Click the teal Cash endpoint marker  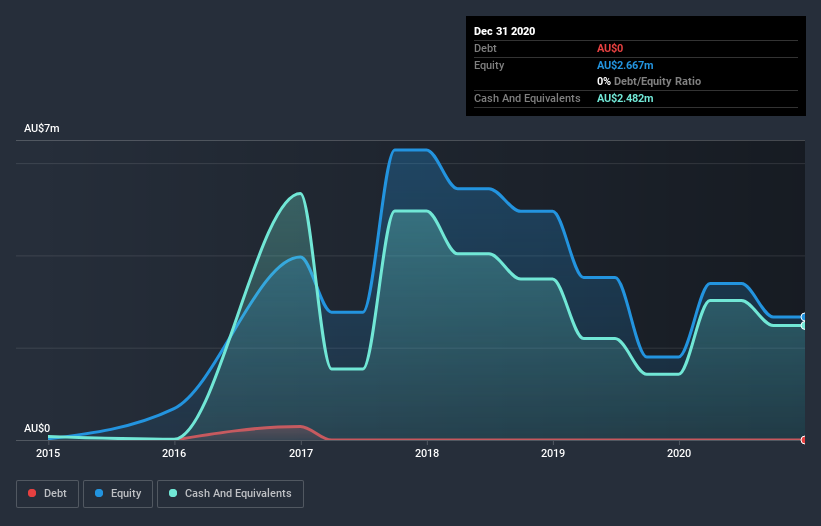click(x=804, y=326)
